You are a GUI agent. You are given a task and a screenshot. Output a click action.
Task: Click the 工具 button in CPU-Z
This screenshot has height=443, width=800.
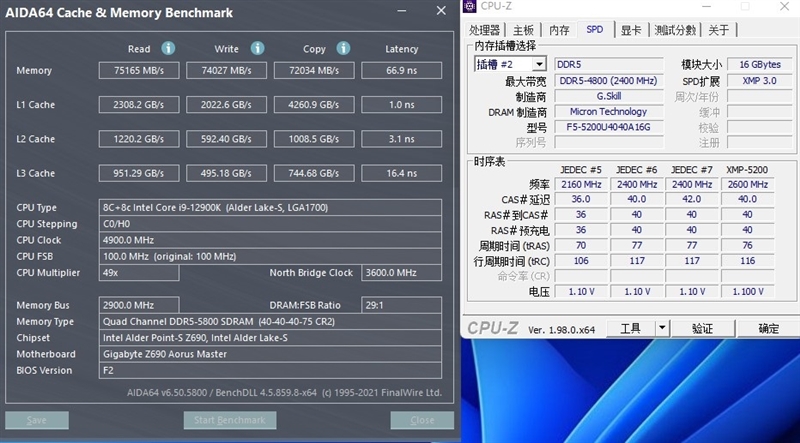pos(631,328)
